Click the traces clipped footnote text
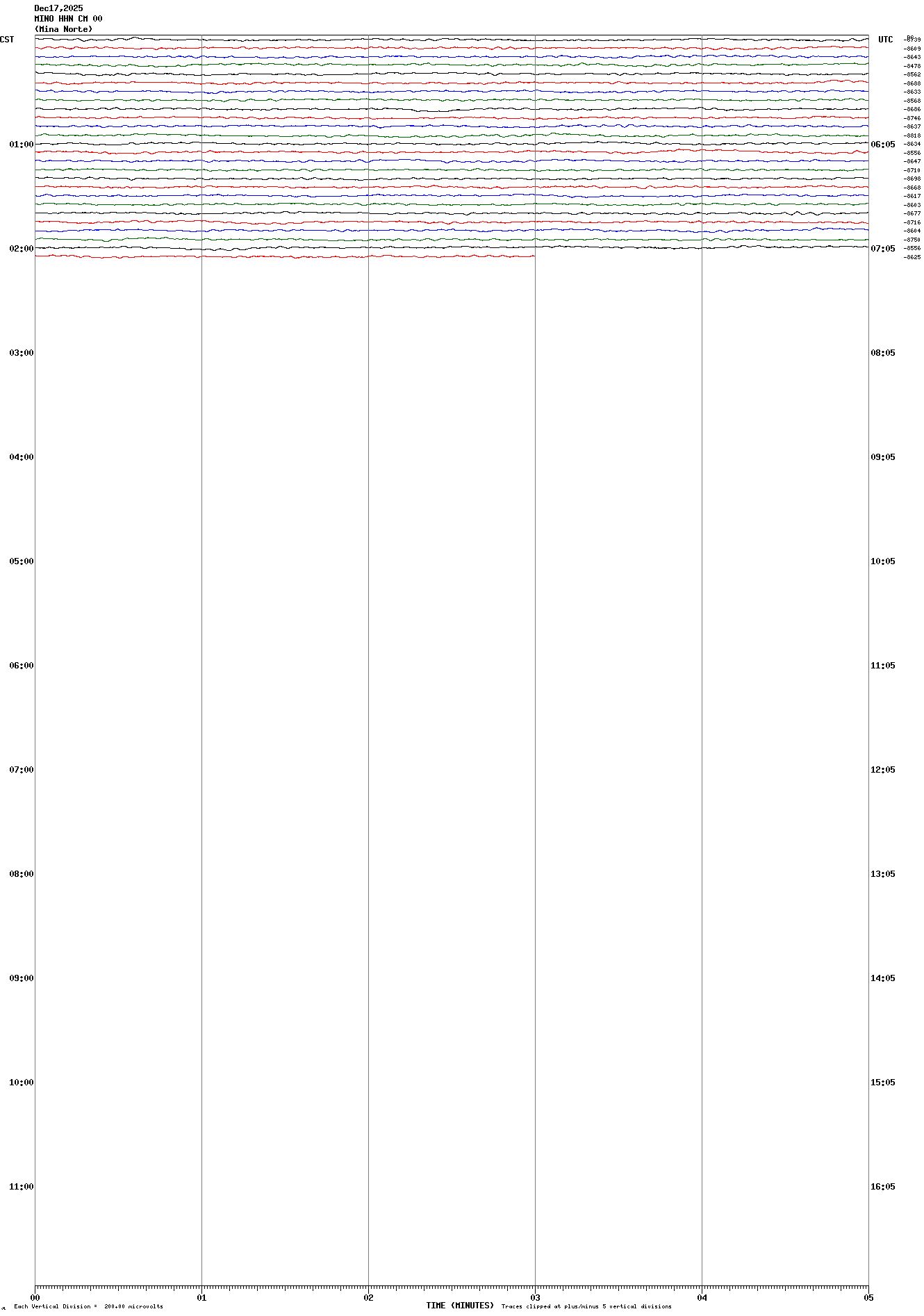924x1316 pixels. pos(586,1306)
